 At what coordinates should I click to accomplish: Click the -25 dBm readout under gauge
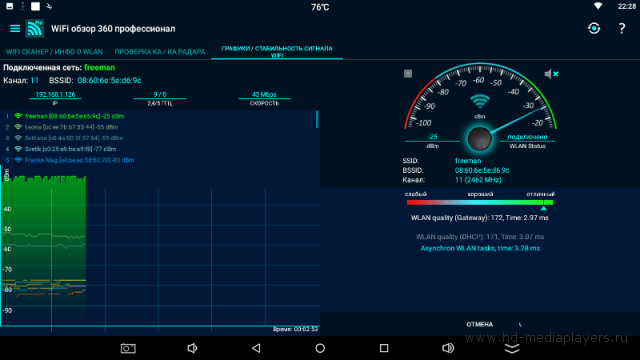pos(433,137)
